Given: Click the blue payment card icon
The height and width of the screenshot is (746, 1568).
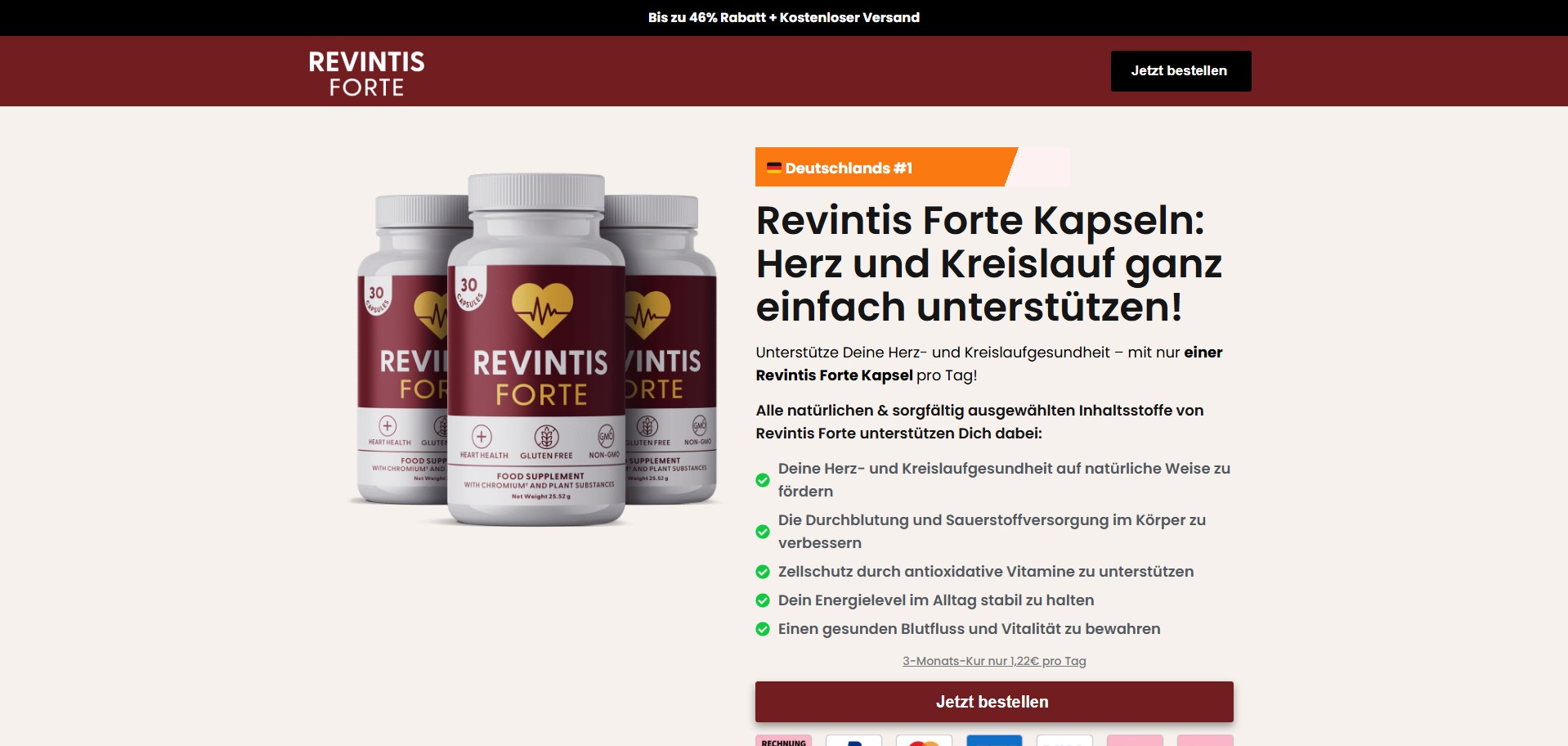Looking at the screenshot, I should [994, 740].
